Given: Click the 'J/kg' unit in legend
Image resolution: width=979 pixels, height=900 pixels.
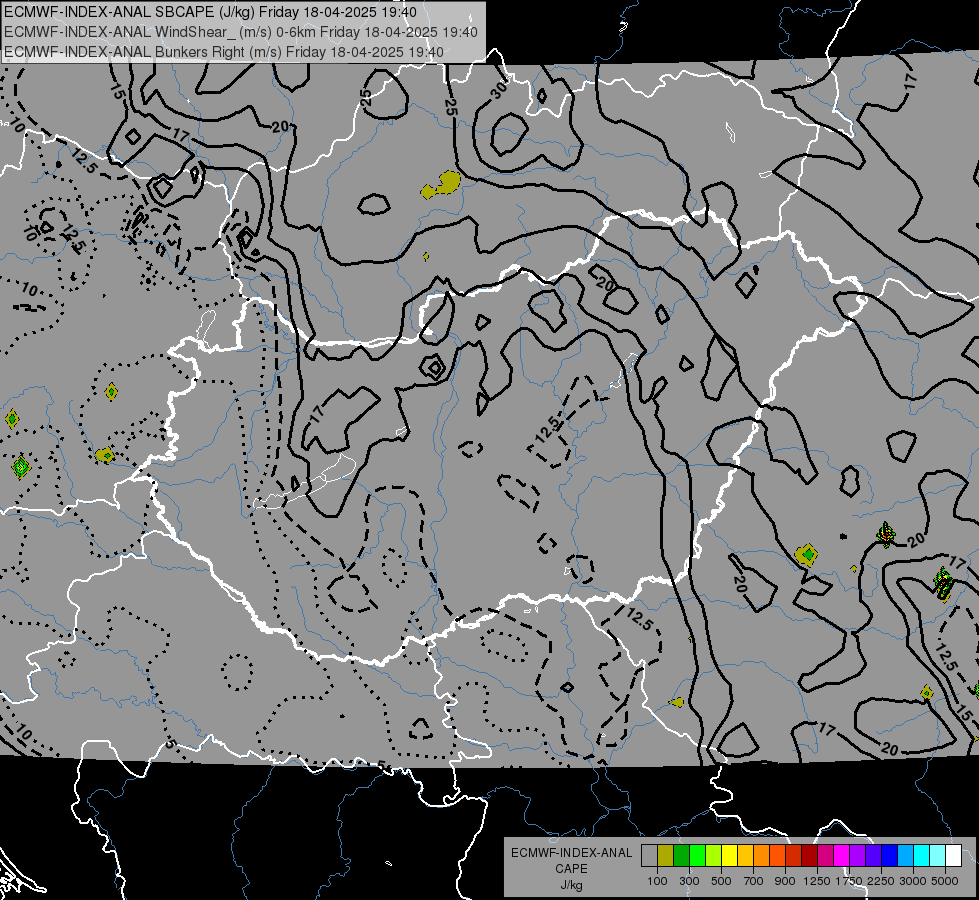Looking at the screenshot, I should [571, 885].
